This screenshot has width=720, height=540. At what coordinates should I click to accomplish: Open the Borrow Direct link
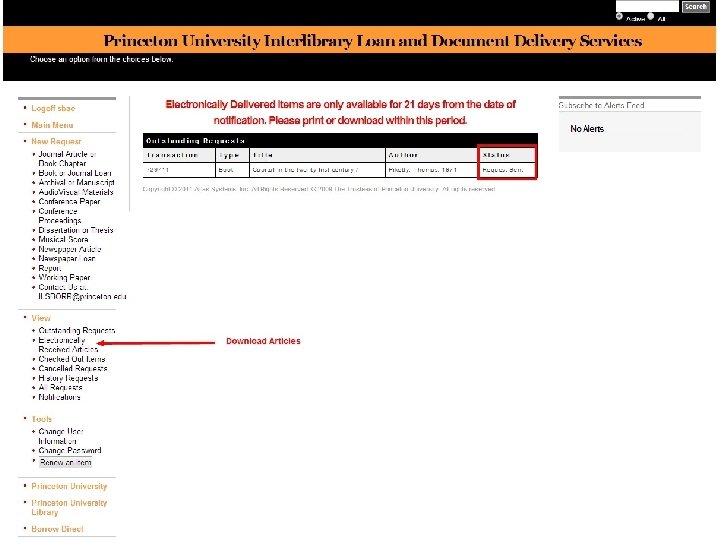tap(57, 529)
